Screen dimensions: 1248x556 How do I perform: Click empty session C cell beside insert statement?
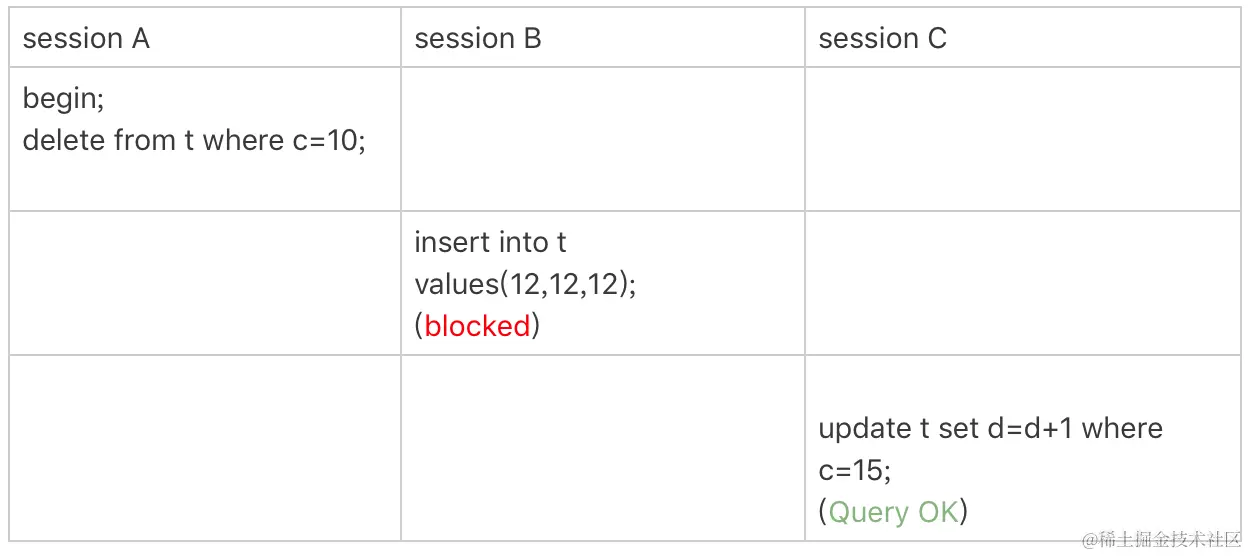click(1022, 283)
